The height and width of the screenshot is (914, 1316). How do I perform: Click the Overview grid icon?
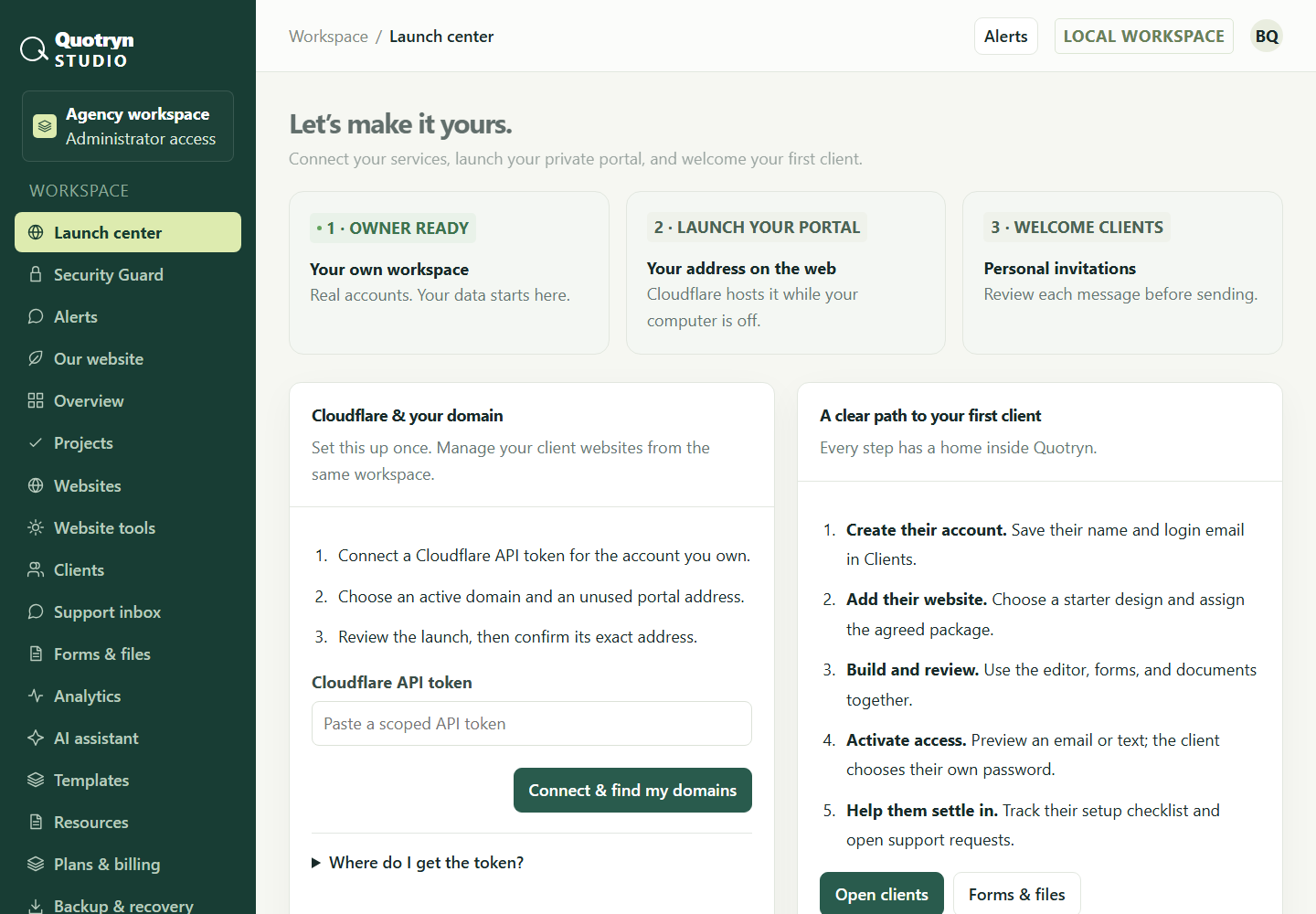pyautogui.click(x=36, y=400)
